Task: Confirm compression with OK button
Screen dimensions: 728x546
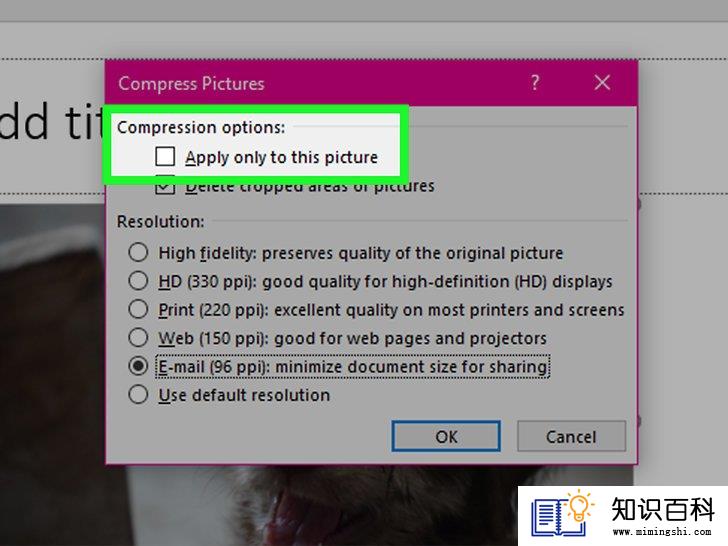Action: 446,436
